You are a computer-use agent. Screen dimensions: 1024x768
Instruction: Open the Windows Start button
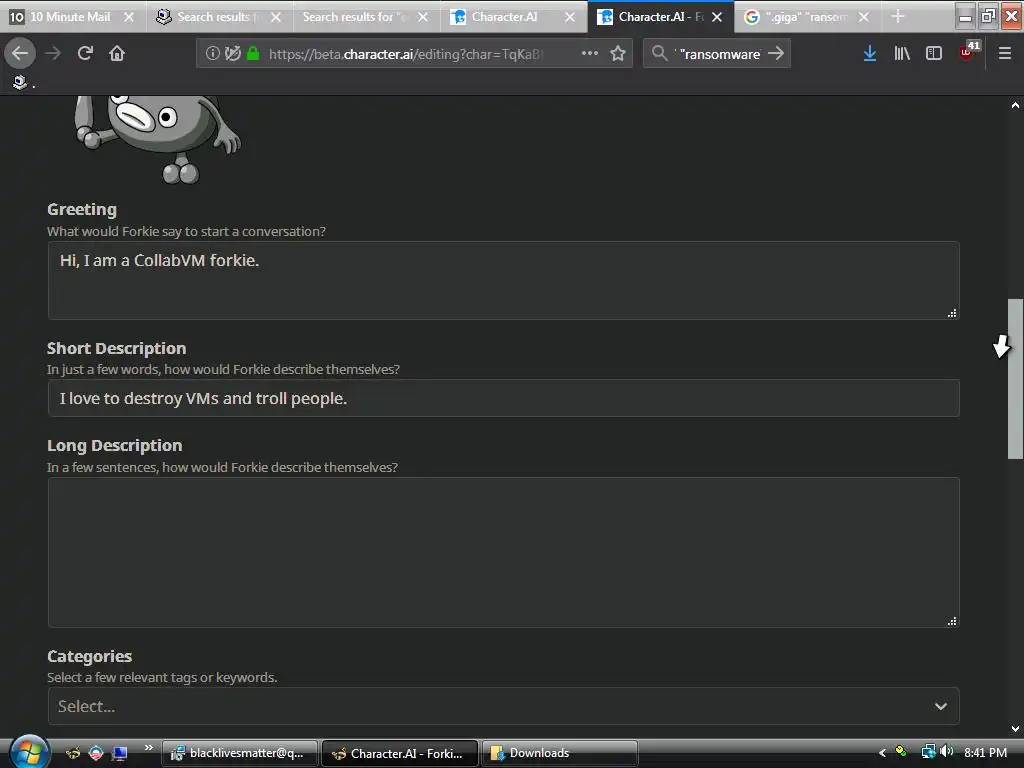click(29, 752)
